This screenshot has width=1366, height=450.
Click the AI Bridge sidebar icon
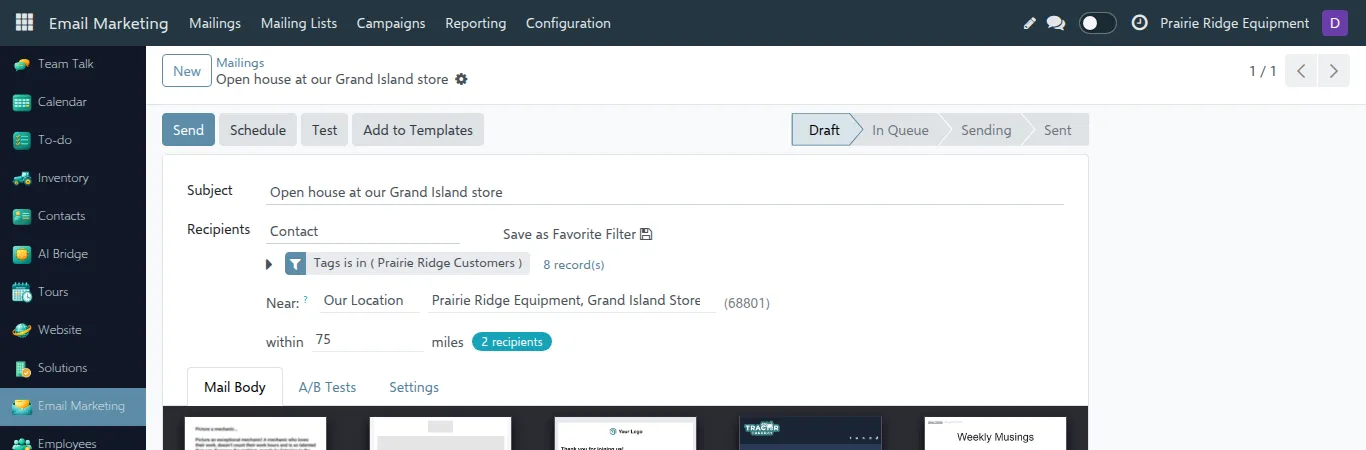(x=21, y=254)
